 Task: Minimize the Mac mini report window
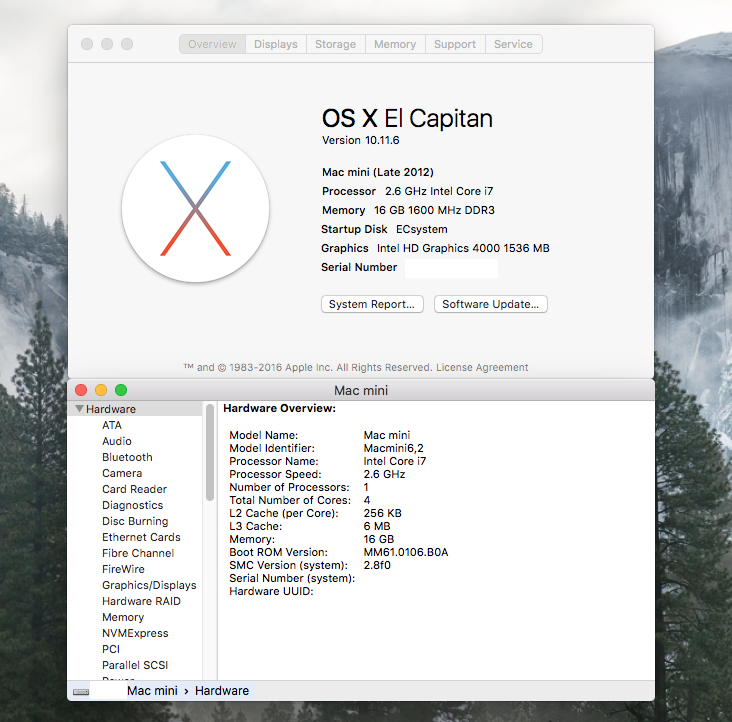tap(101, 390)
